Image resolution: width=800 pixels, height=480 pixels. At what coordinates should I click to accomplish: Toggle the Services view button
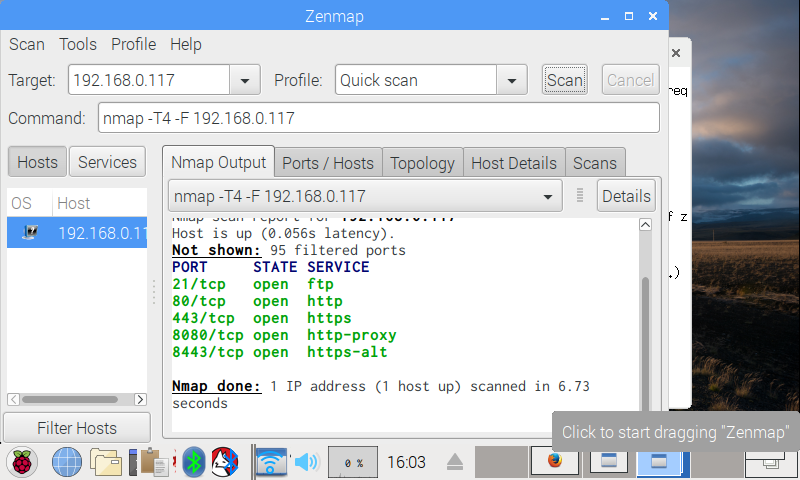coord(107,162)
